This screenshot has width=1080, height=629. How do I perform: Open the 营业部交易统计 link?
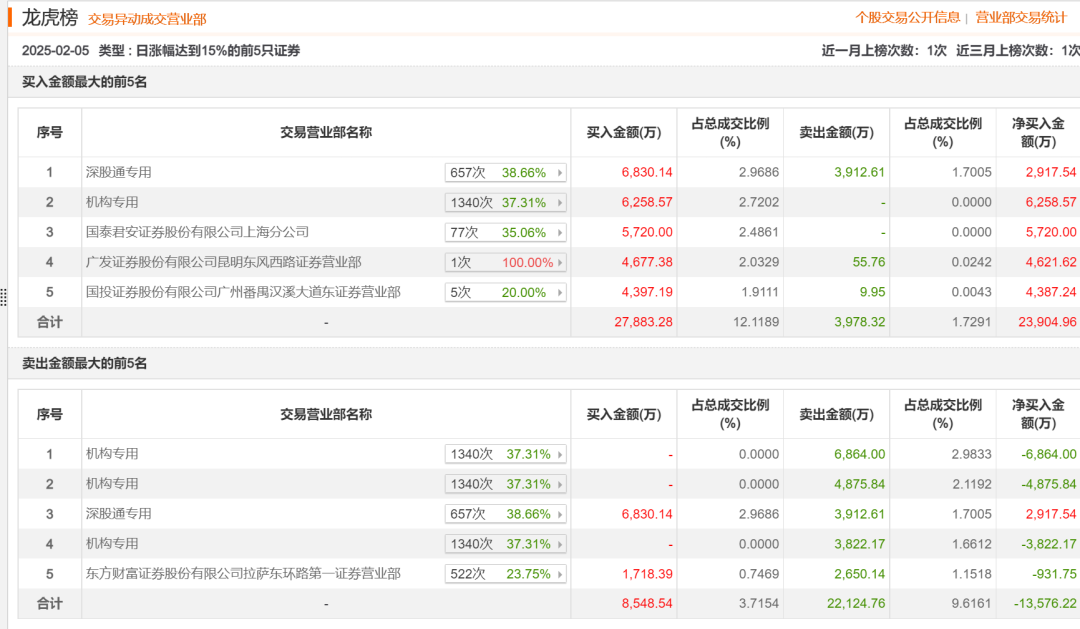[1020, 17]
